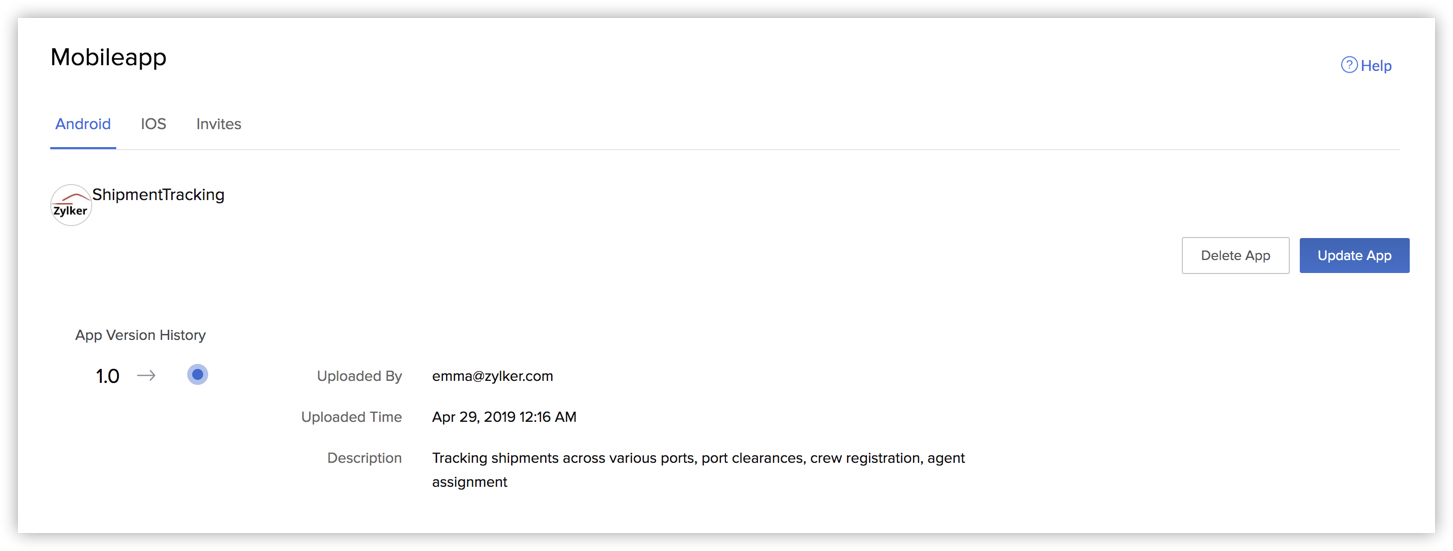Image resolution: width=1453 pixels, height=551 pixels.
Task: Click the Help question mark icon
Action: point(1349,65)
